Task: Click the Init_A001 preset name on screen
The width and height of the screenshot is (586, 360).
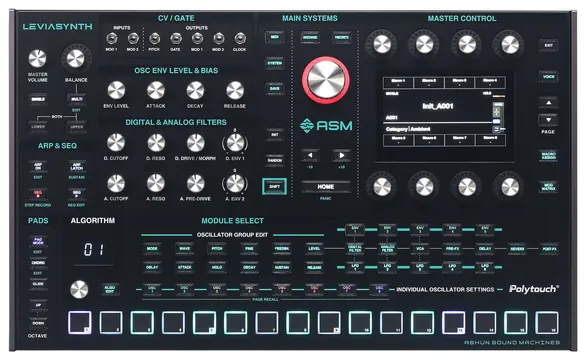Action: (438, 106)
